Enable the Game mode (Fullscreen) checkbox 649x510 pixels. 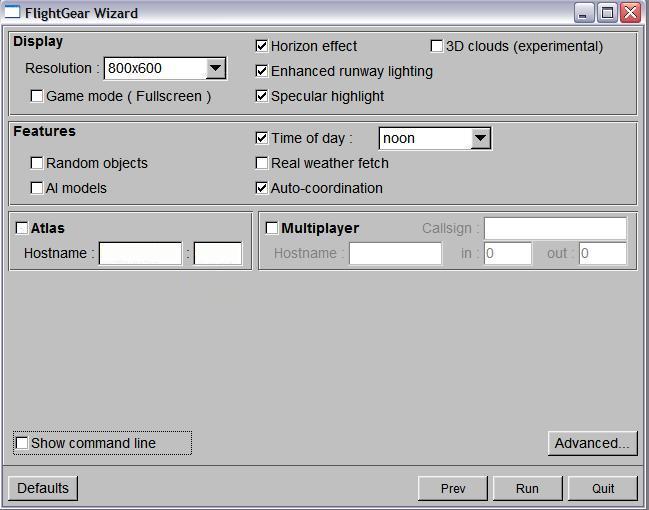pos(37,96)
